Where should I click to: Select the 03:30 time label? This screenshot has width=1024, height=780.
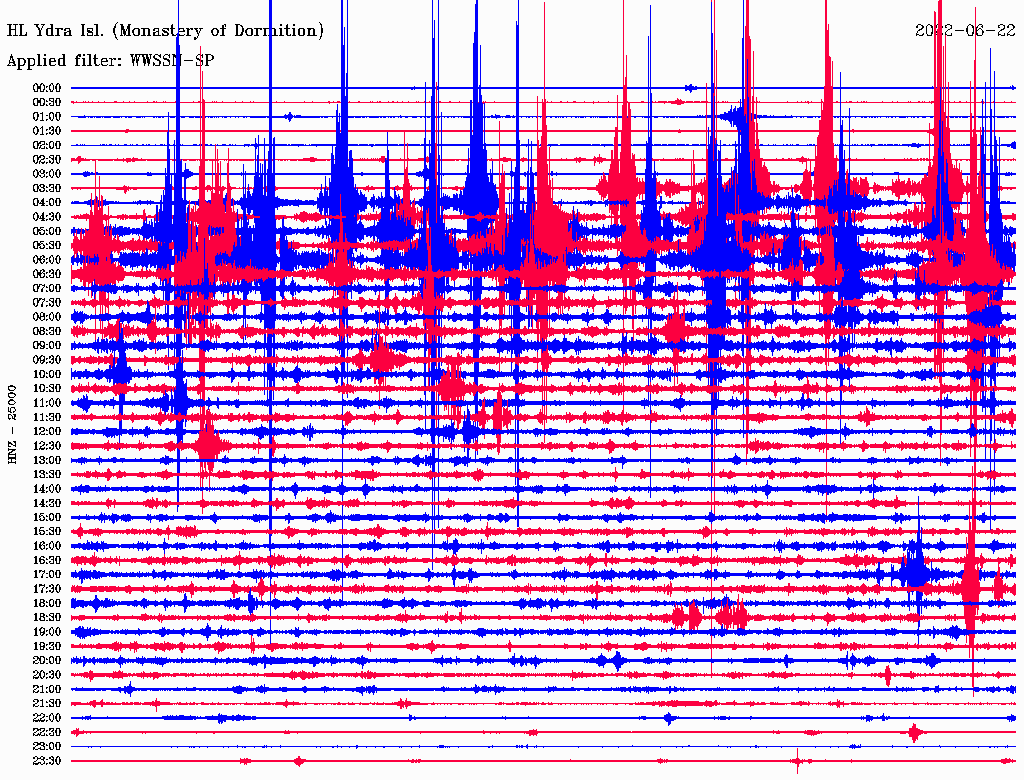point(47,188)
